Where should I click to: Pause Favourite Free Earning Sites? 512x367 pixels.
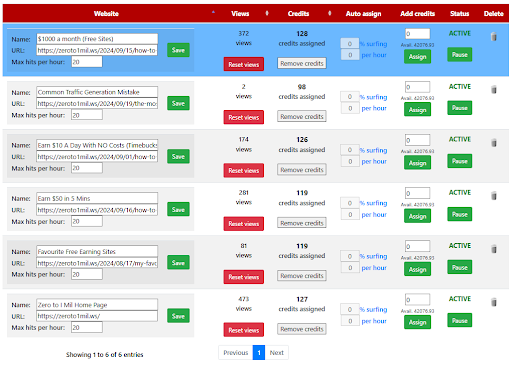459,267
